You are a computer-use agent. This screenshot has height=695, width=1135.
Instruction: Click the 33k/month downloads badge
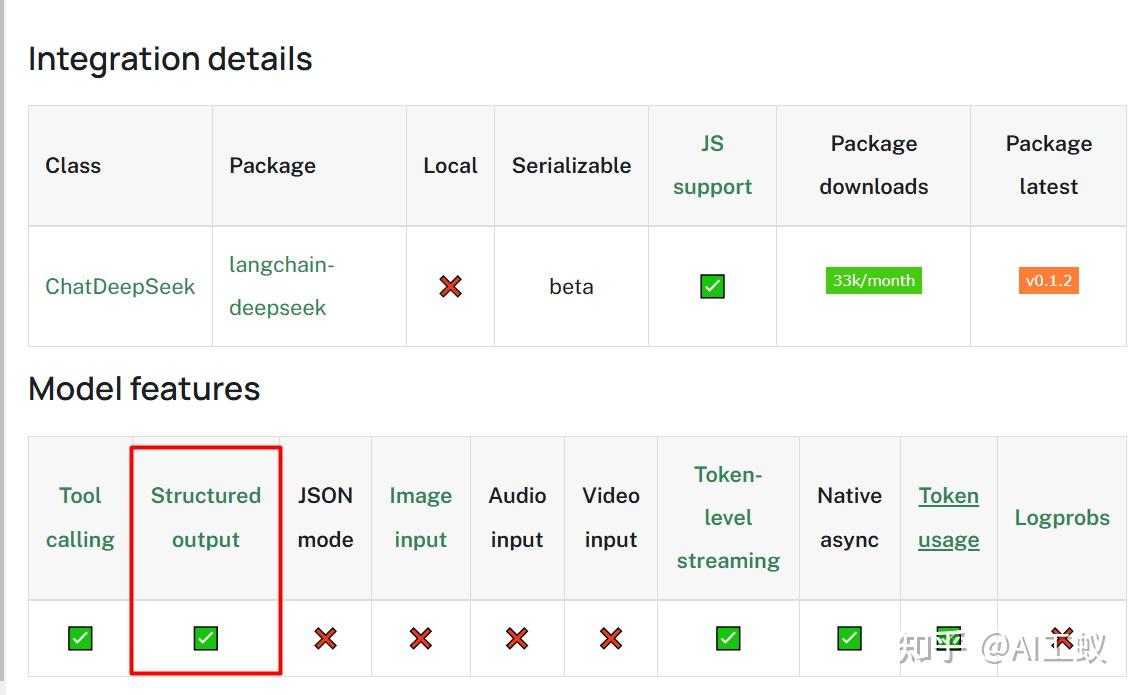pyautogui.click(x=873, y=281)
